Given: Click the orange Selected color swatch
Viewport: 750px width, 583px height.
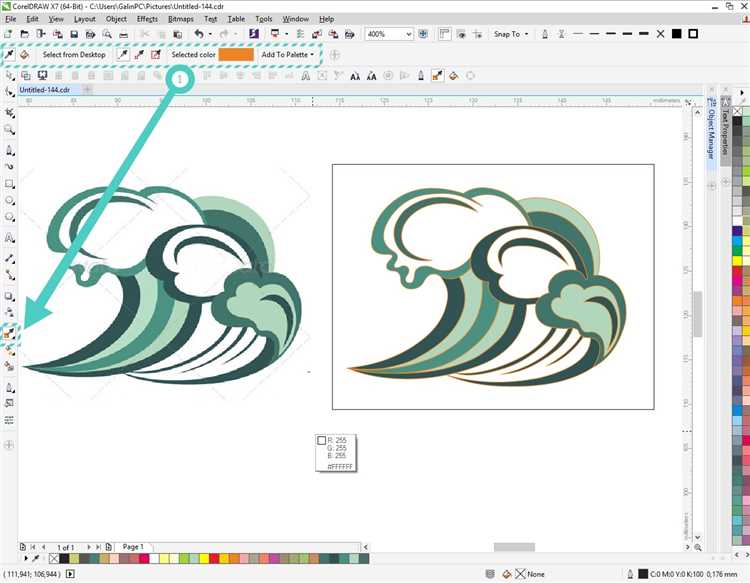Looking at the screenshot, I should click(x=236, y=54).
